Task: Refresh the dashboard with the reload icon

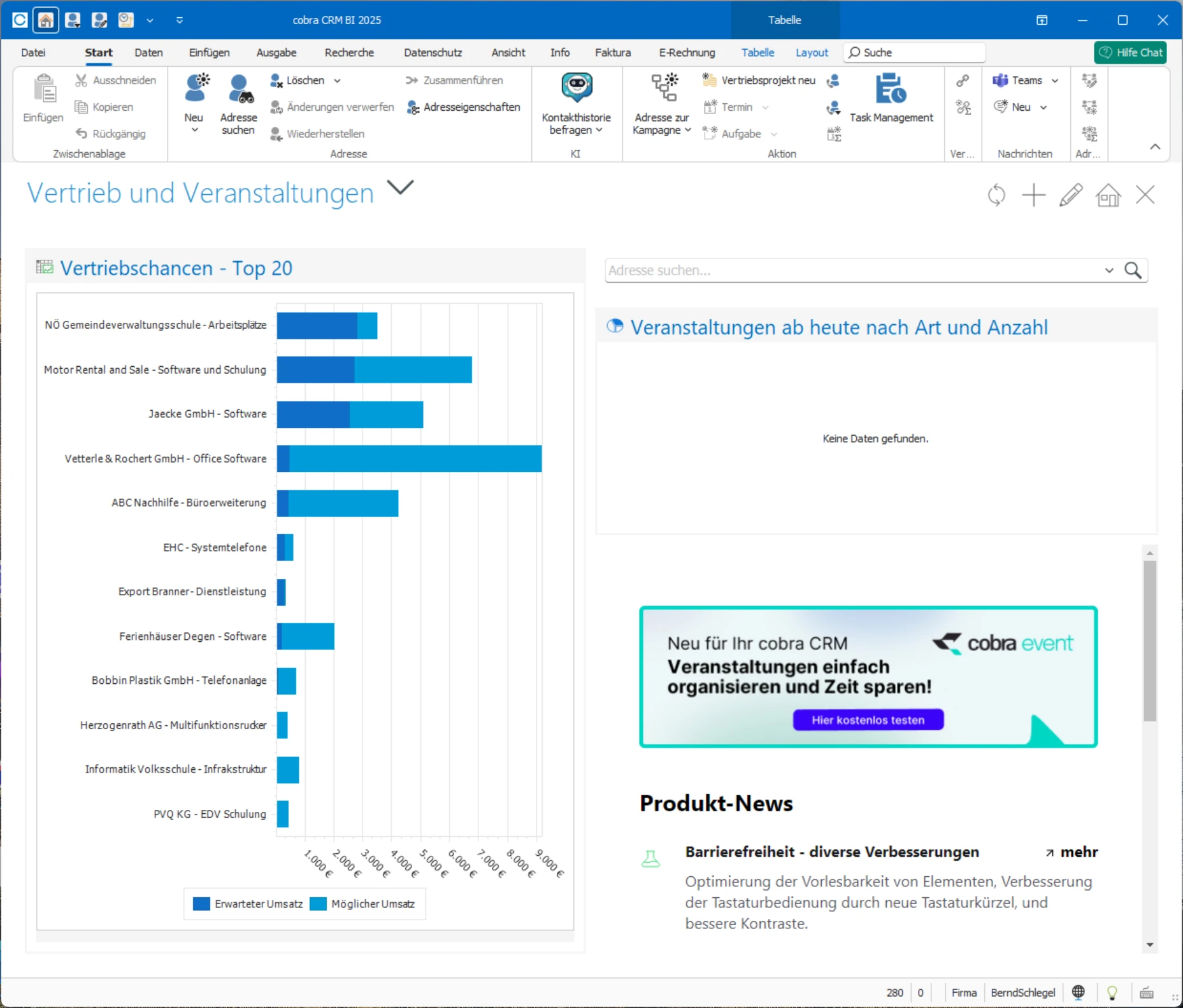Action: pos(996,195)
